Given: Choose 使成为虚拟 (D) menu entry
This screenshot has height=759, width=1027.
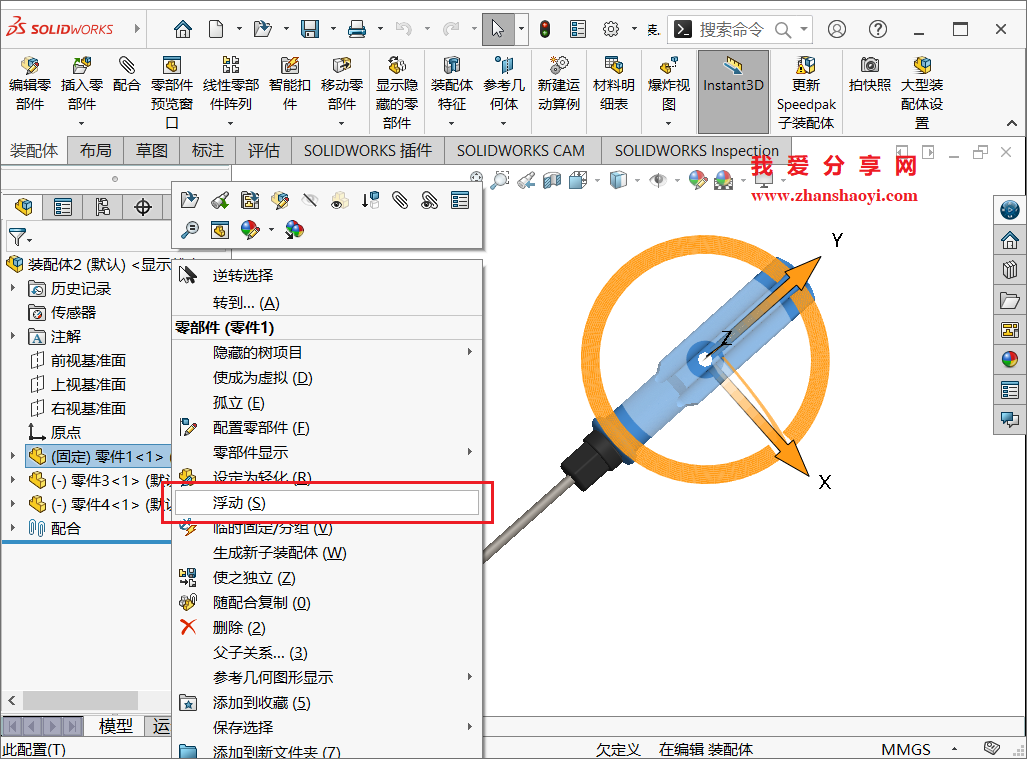Looking at the screenshot, I should point(326,378).
